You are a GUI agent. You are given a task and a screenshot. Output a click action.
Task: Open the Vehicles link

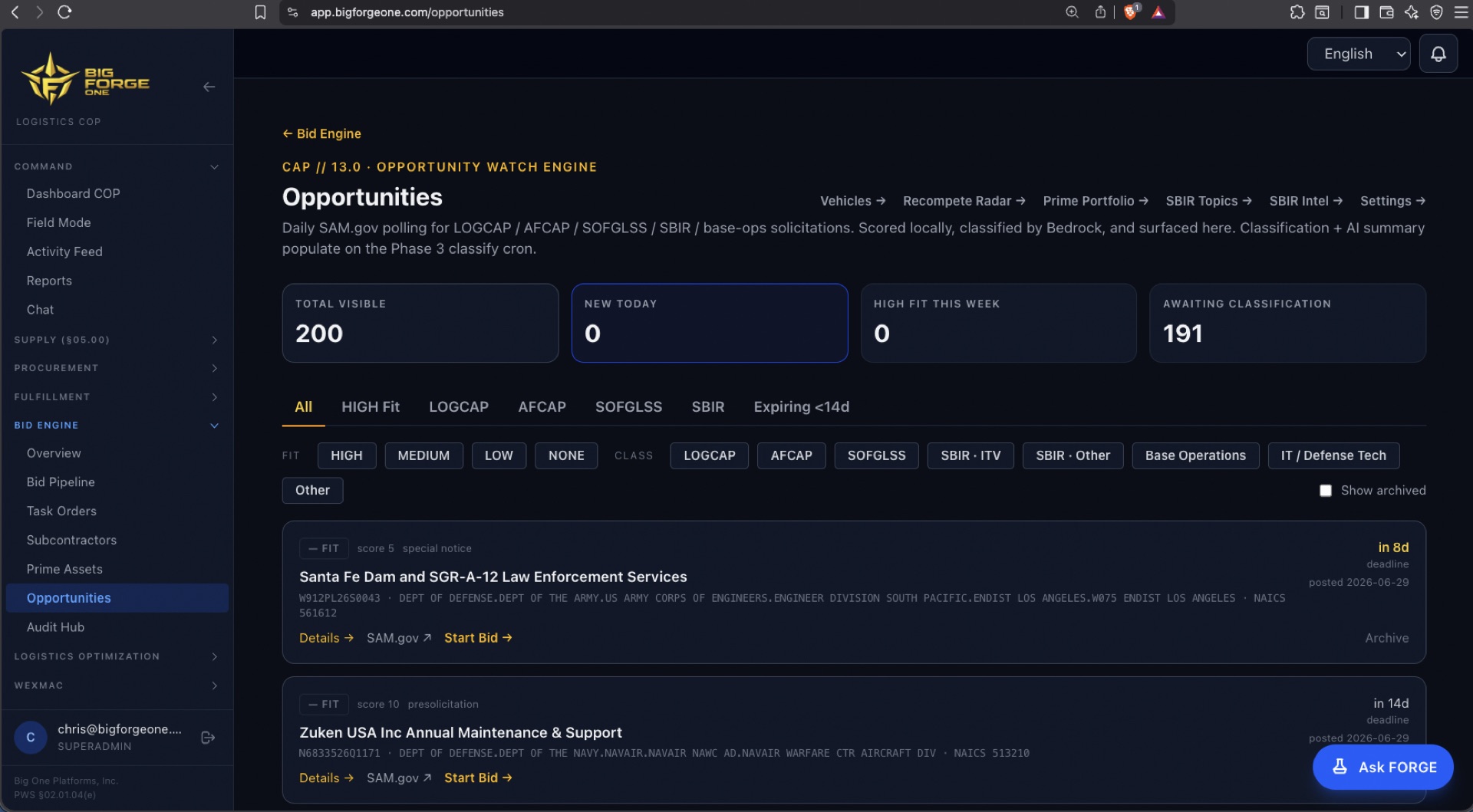pos(852,201)
